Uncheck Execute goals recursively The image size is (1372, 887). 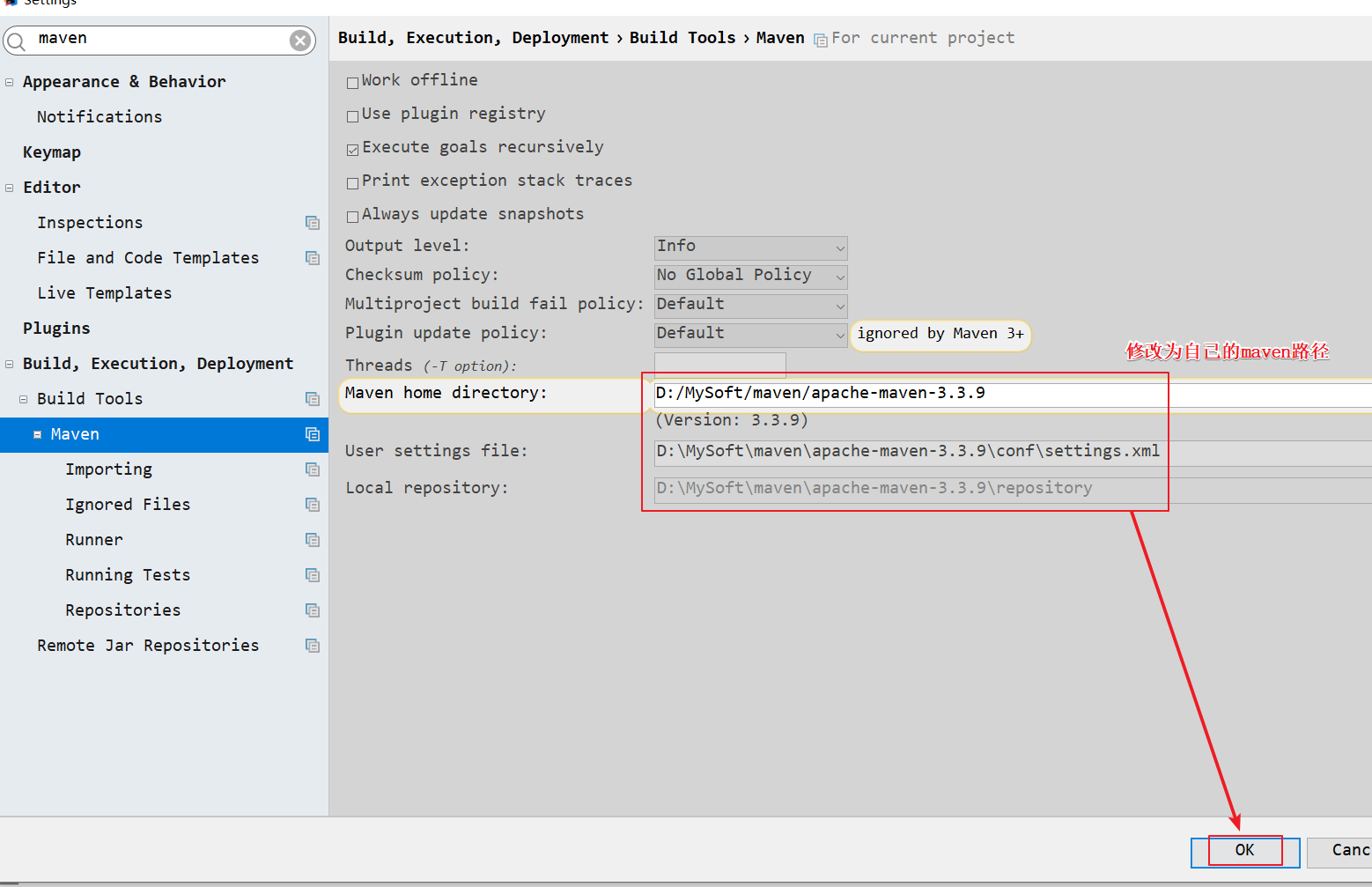point(353,150)
